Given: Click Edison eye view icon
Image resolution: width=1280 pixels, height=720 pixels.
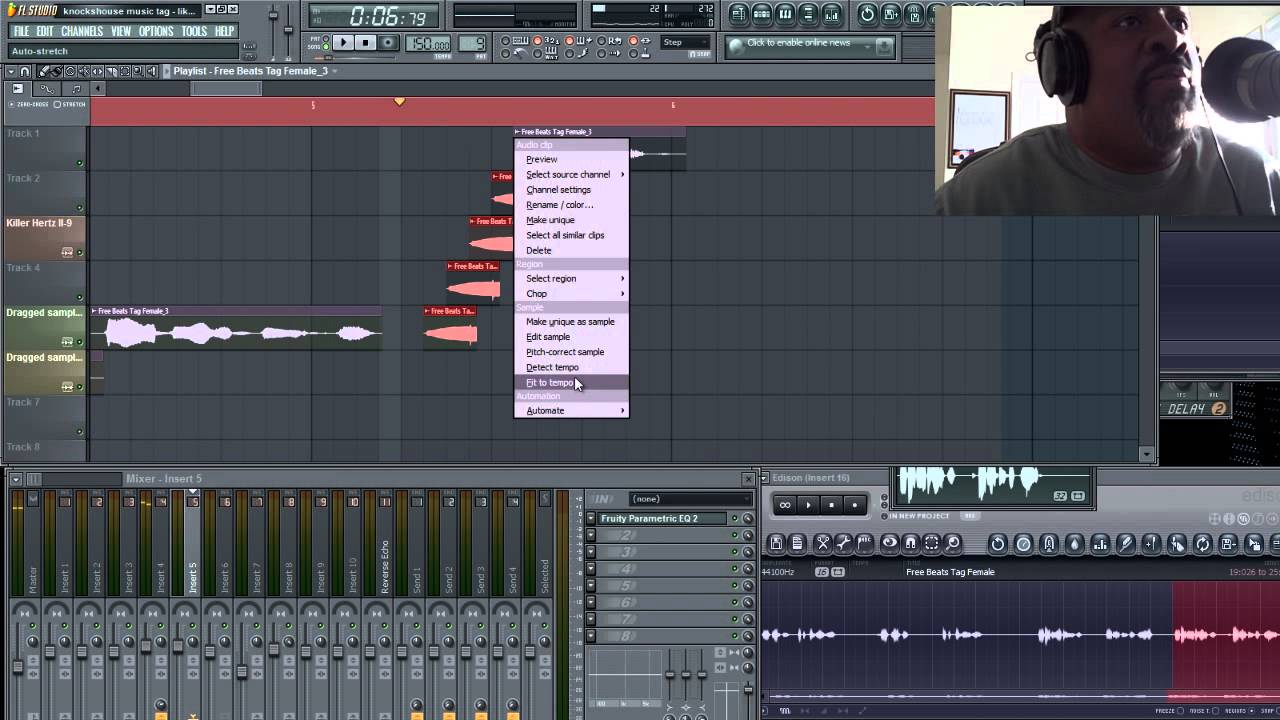Looking at the screenshot, I should (890, 544).
